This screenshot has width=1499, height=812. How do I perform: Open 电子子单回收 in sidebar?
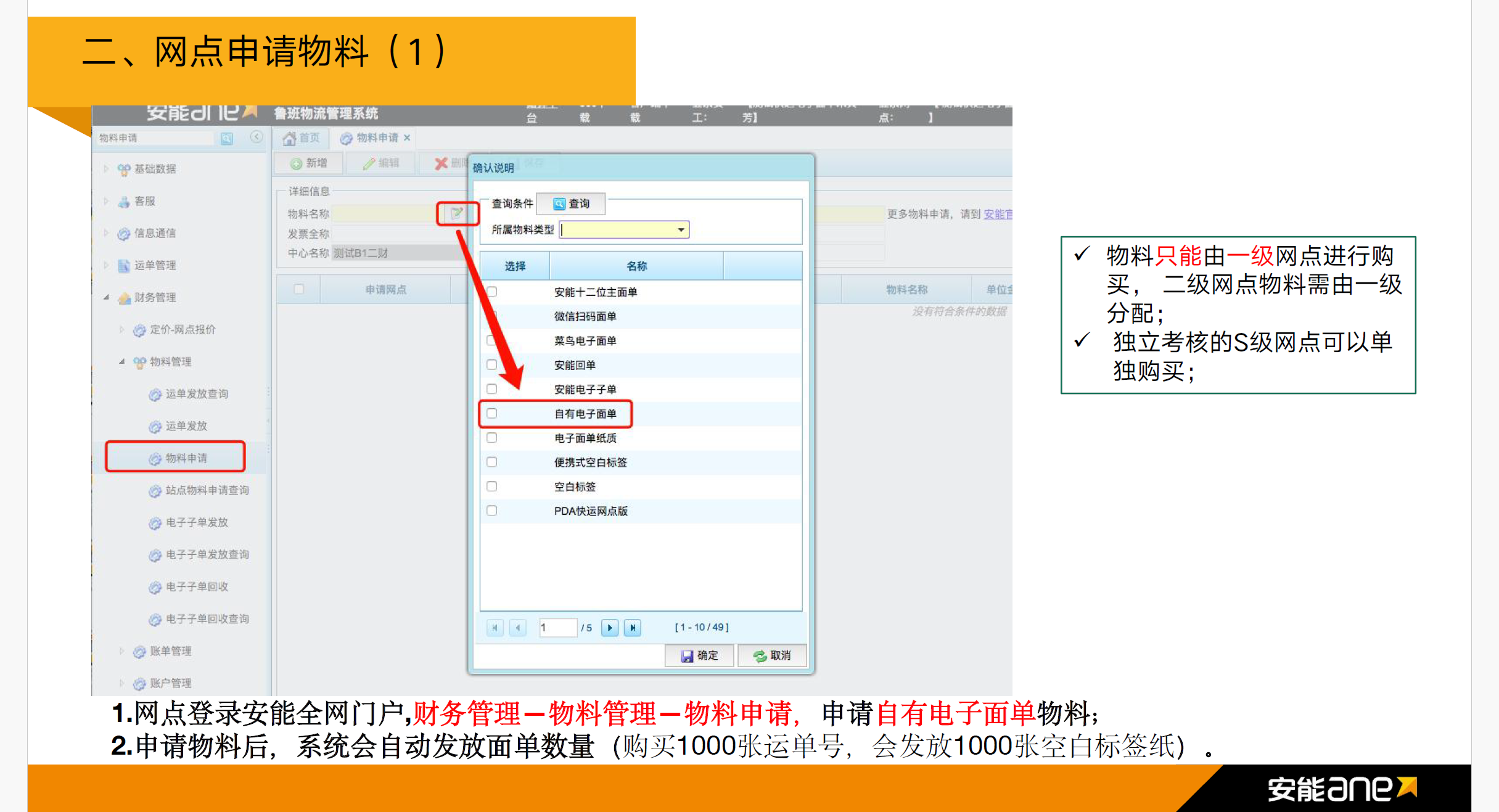tap(197, 586)
